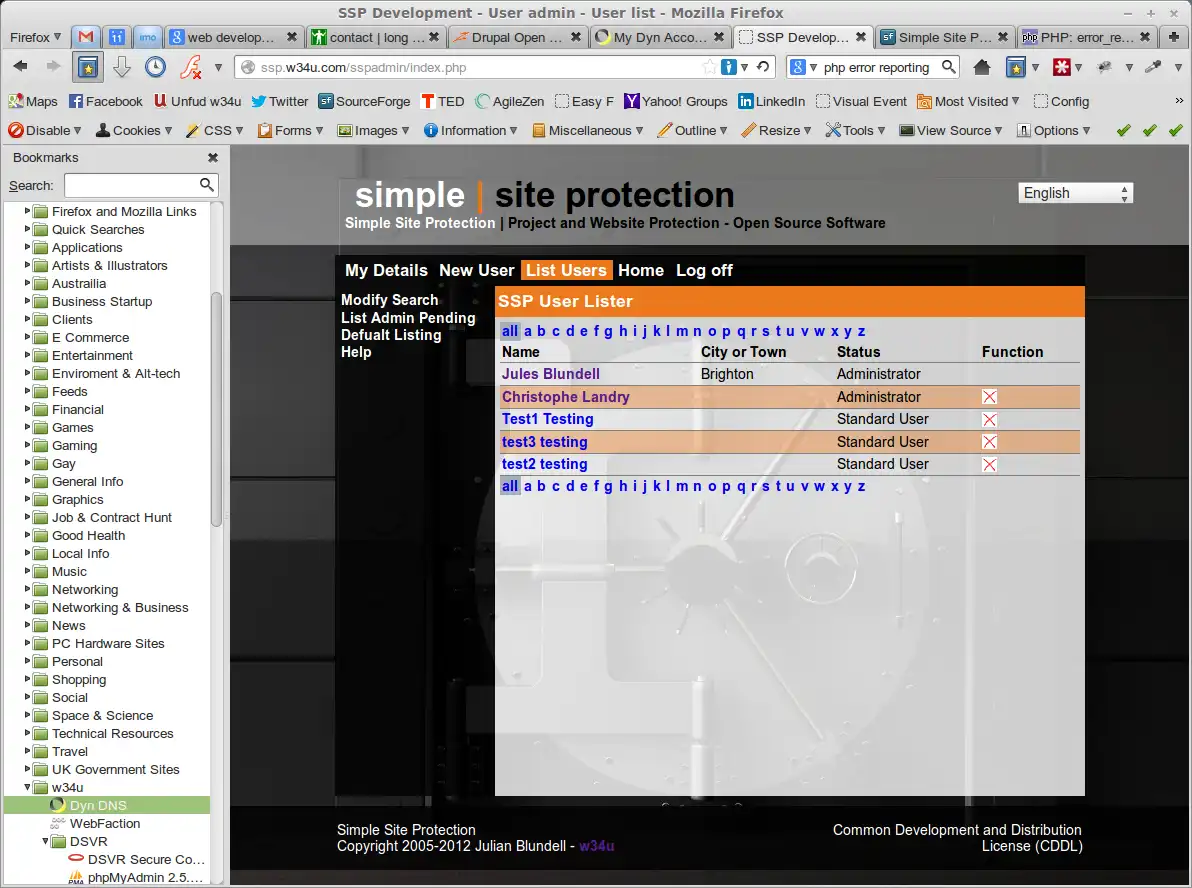Image resolution: width=1192 pixels, height=888 pixels.
Task: Click the URL address bar
Action: [x=479, y=67]
